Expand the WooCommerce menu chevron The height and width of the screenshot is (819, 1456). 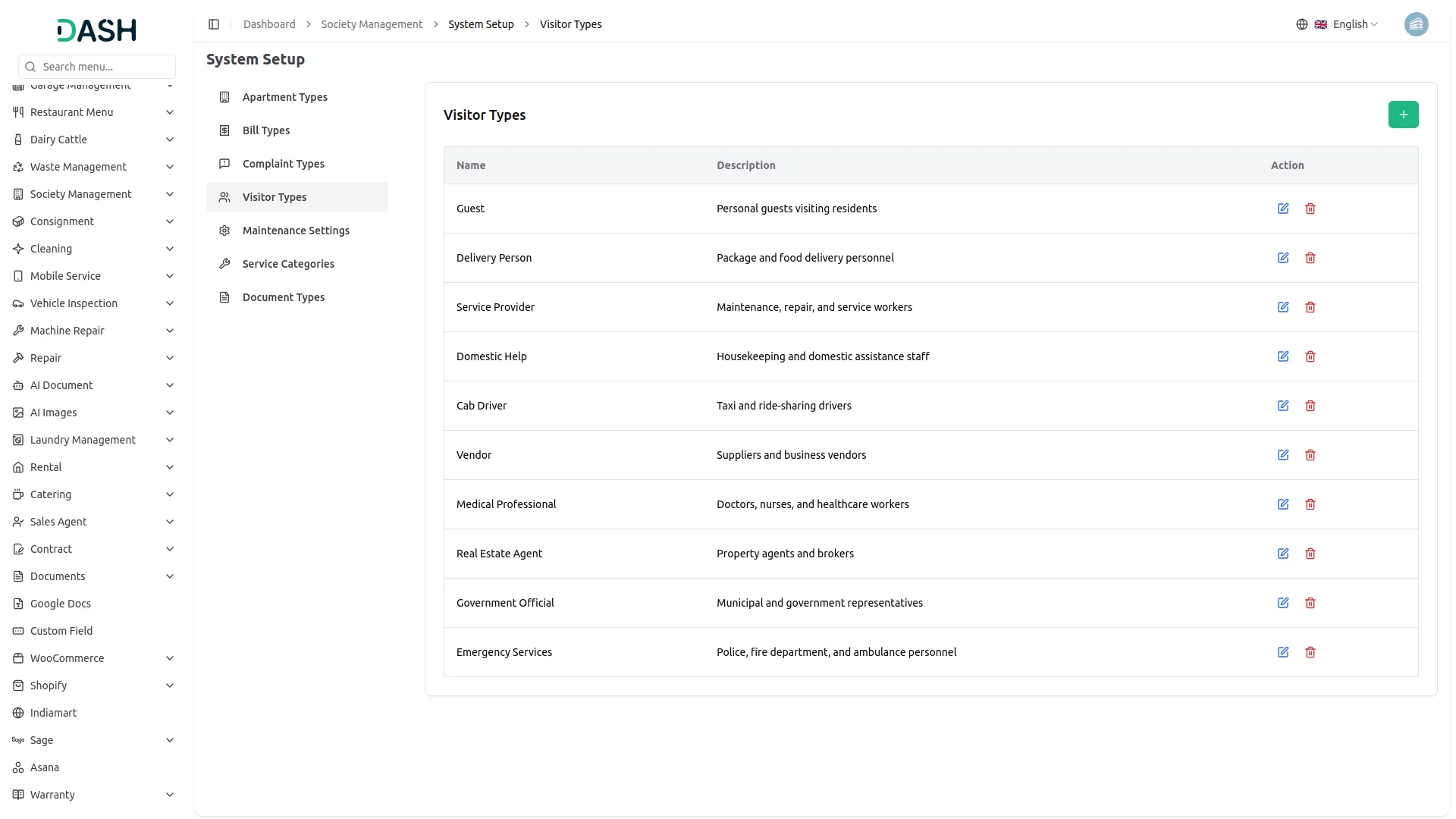[170, 658]
